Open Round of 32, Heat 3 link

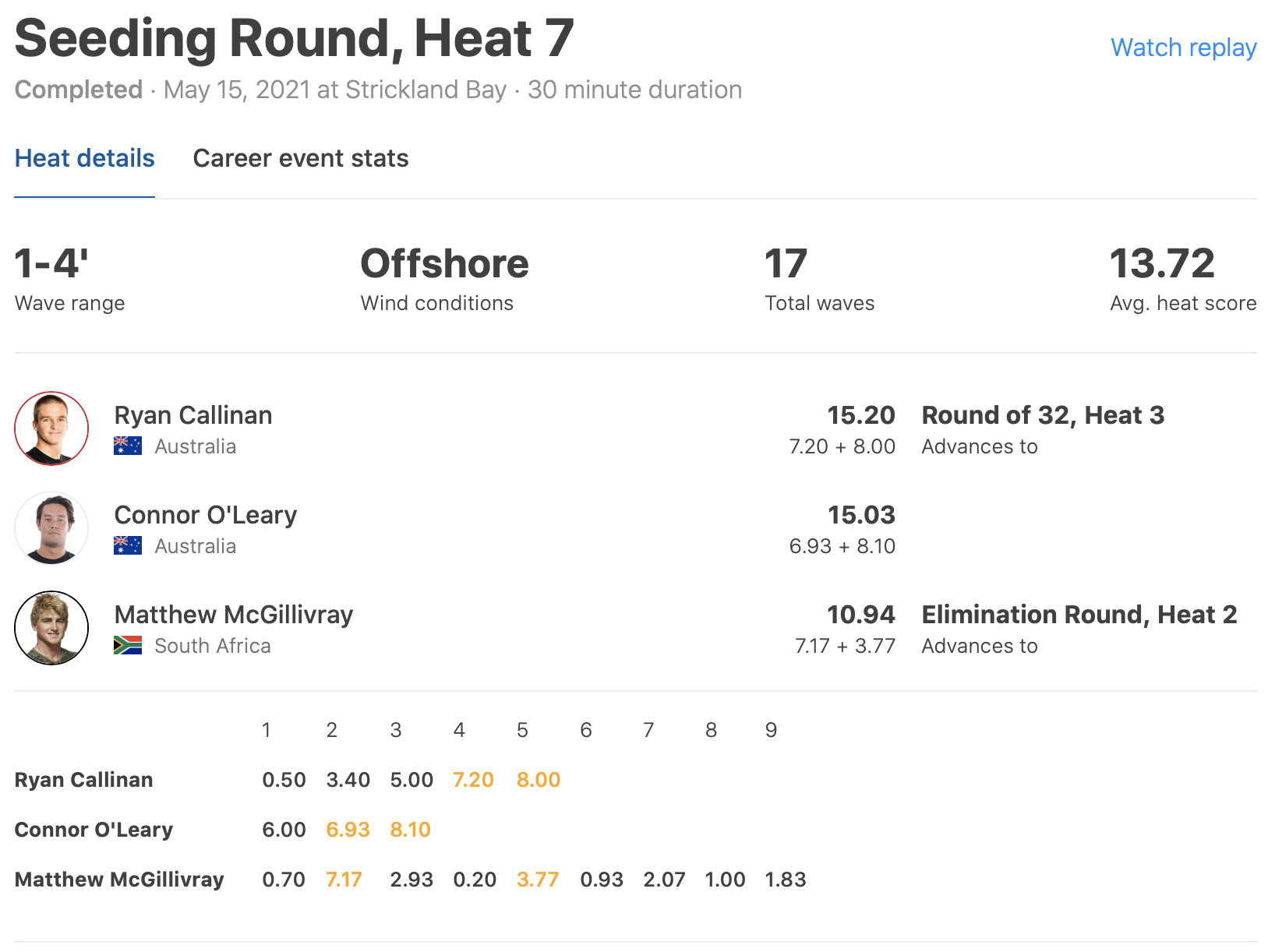pos(1043,415)
